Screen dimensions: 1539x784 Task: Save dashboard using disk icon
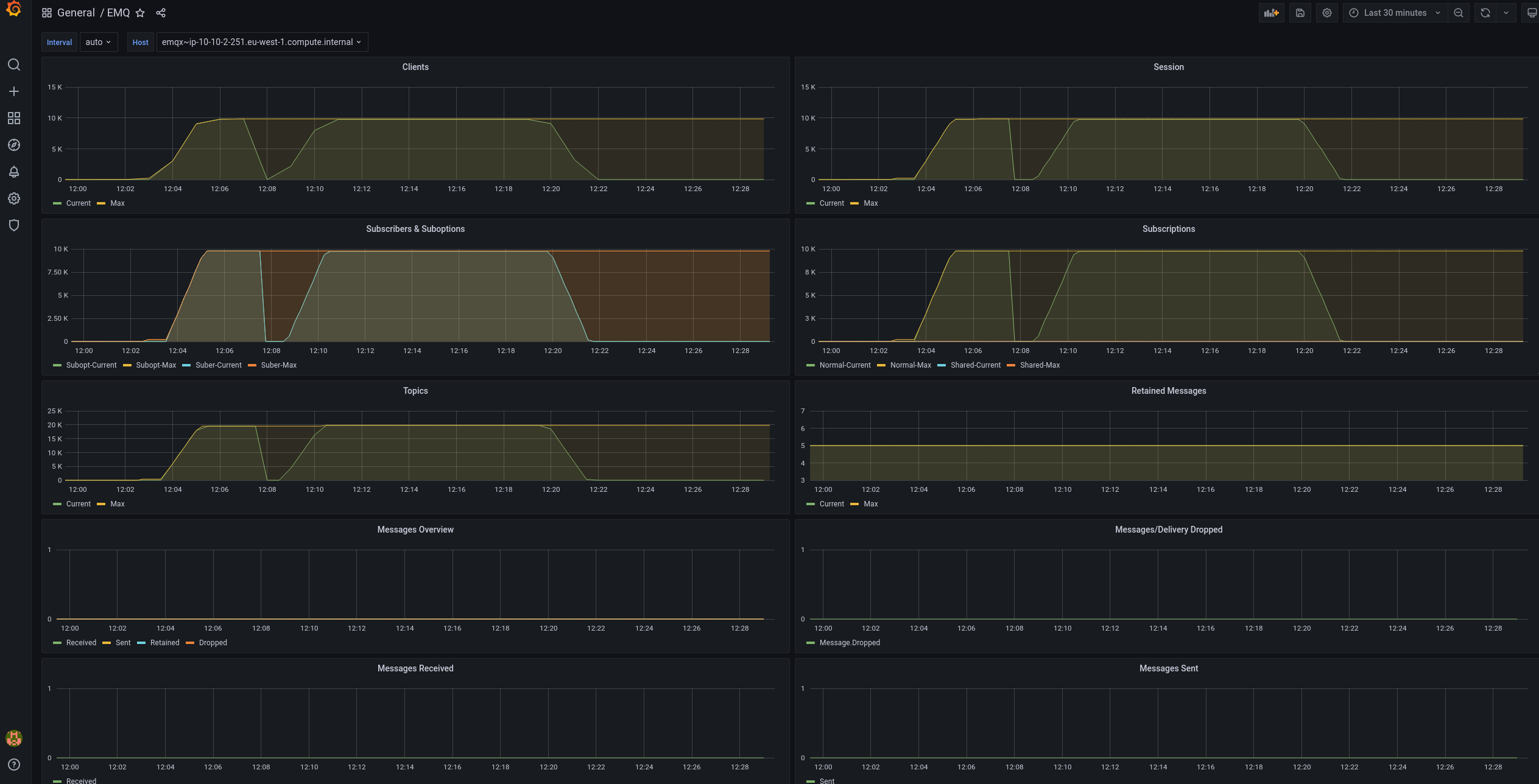[x=1300, y=13]
